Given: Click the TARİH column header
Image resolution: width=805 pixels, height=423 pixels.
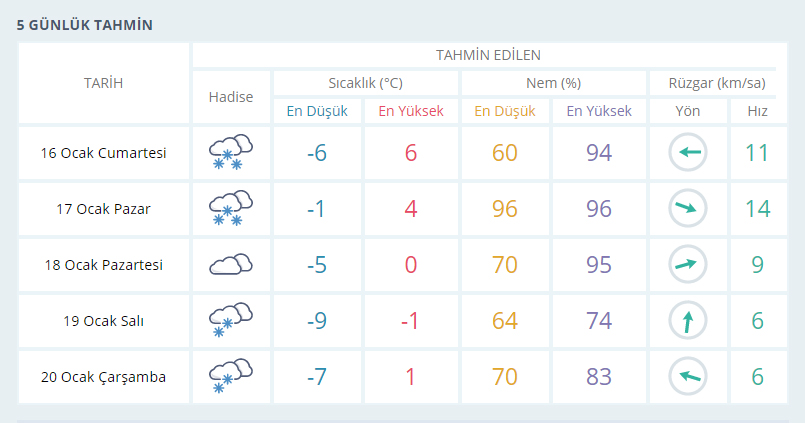Looking at the screenshot, I should pos(103,83).
